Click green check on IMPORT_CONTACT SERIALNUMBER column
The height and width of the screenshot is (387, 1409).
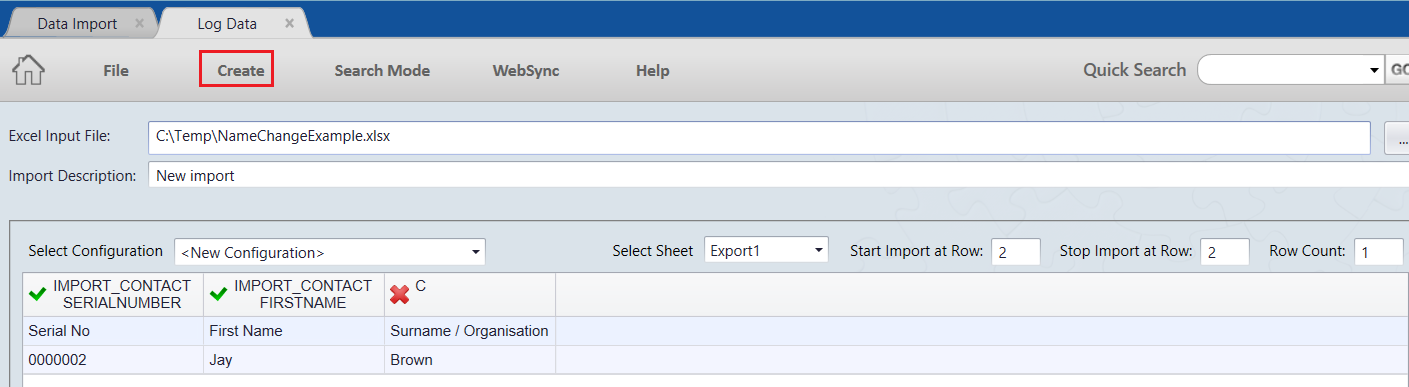[38, 295]
